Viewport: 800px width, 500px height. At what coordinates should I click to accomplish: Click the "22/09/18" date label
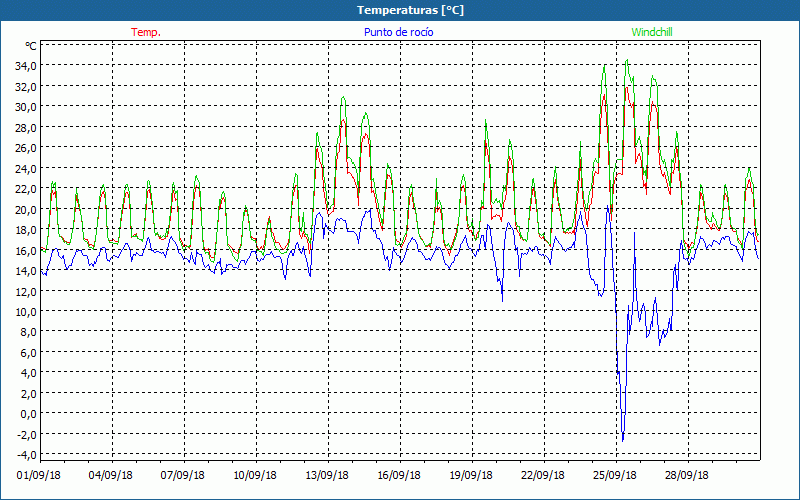pos(543,475)
